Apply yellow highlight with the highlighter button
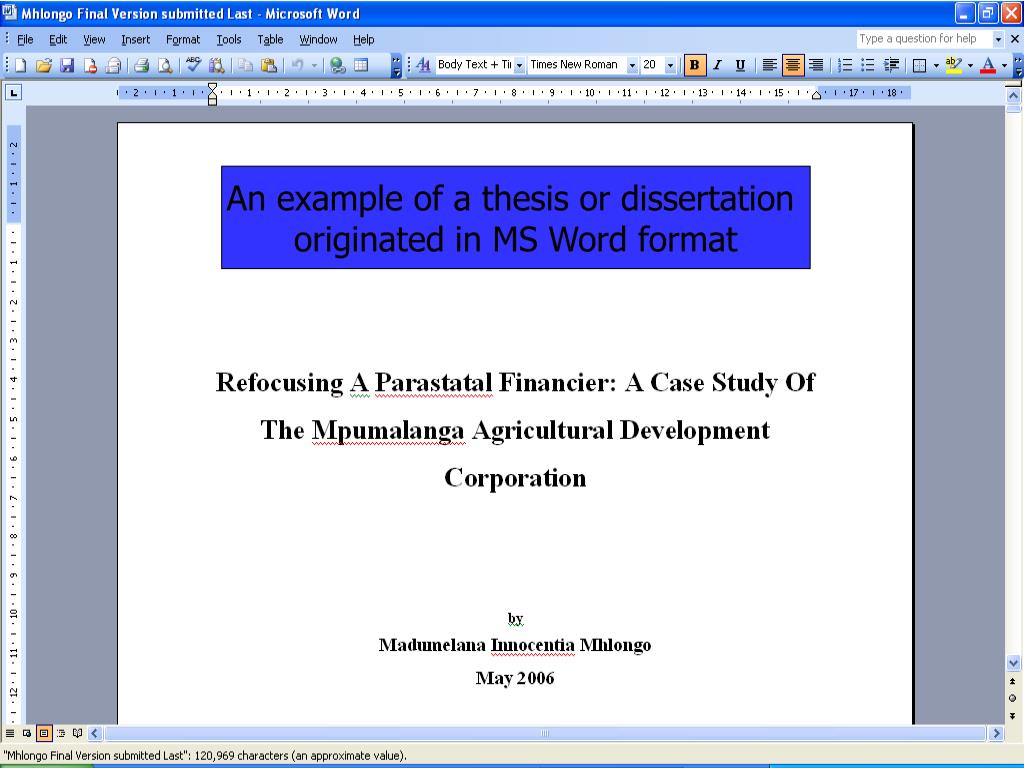1024x768 pixels. click(953, 65)
